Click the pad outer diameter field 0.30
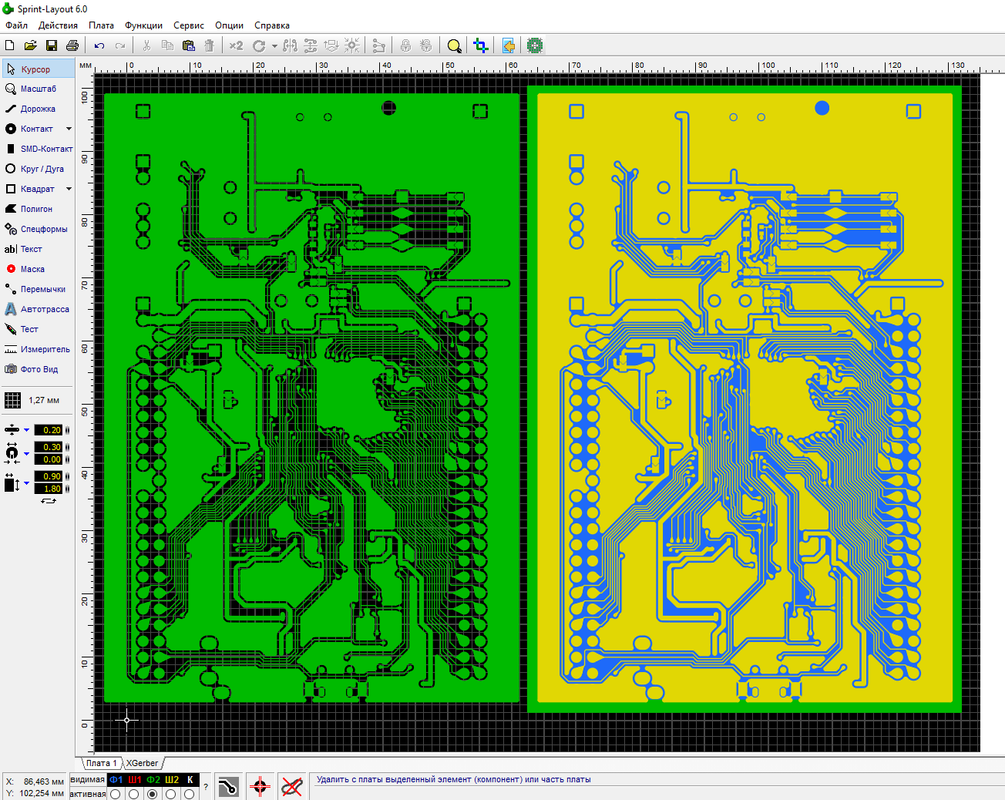Screen dimensions: 1005x800 click(49, 447)
